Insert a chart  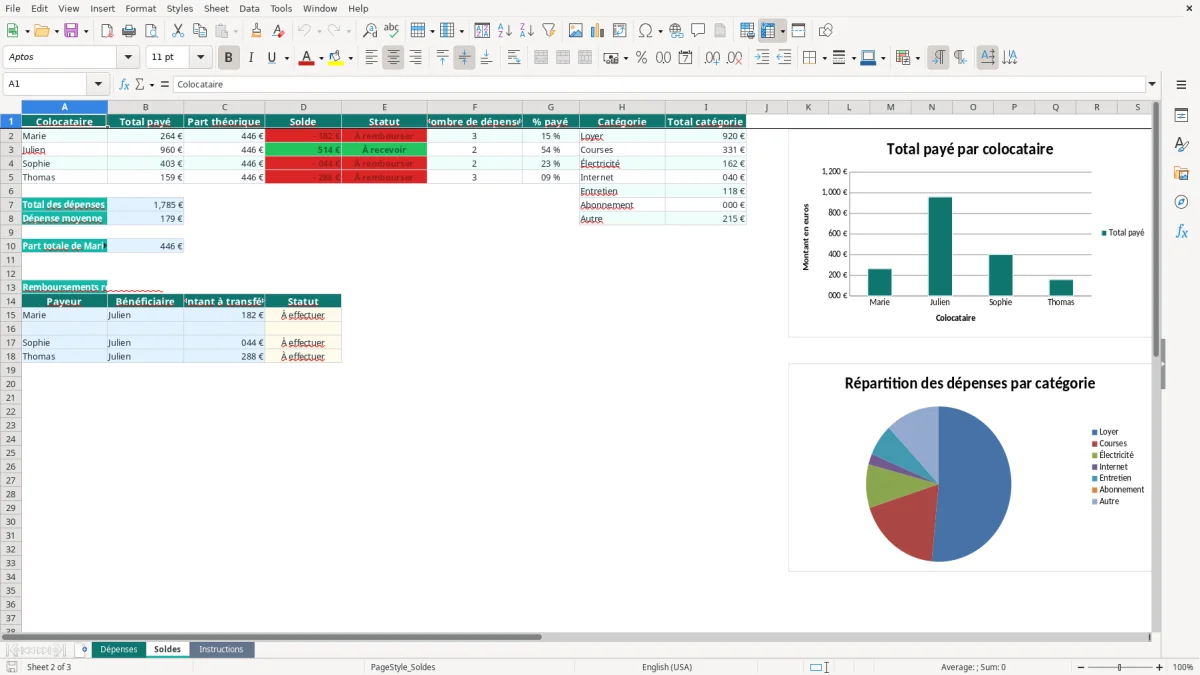coord(598,31)
